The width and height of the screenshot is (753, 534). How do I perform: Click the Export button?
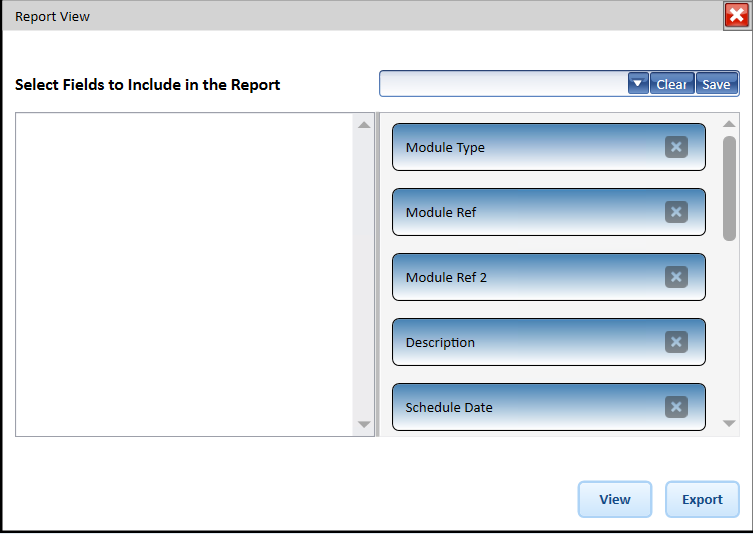[702, 499]
